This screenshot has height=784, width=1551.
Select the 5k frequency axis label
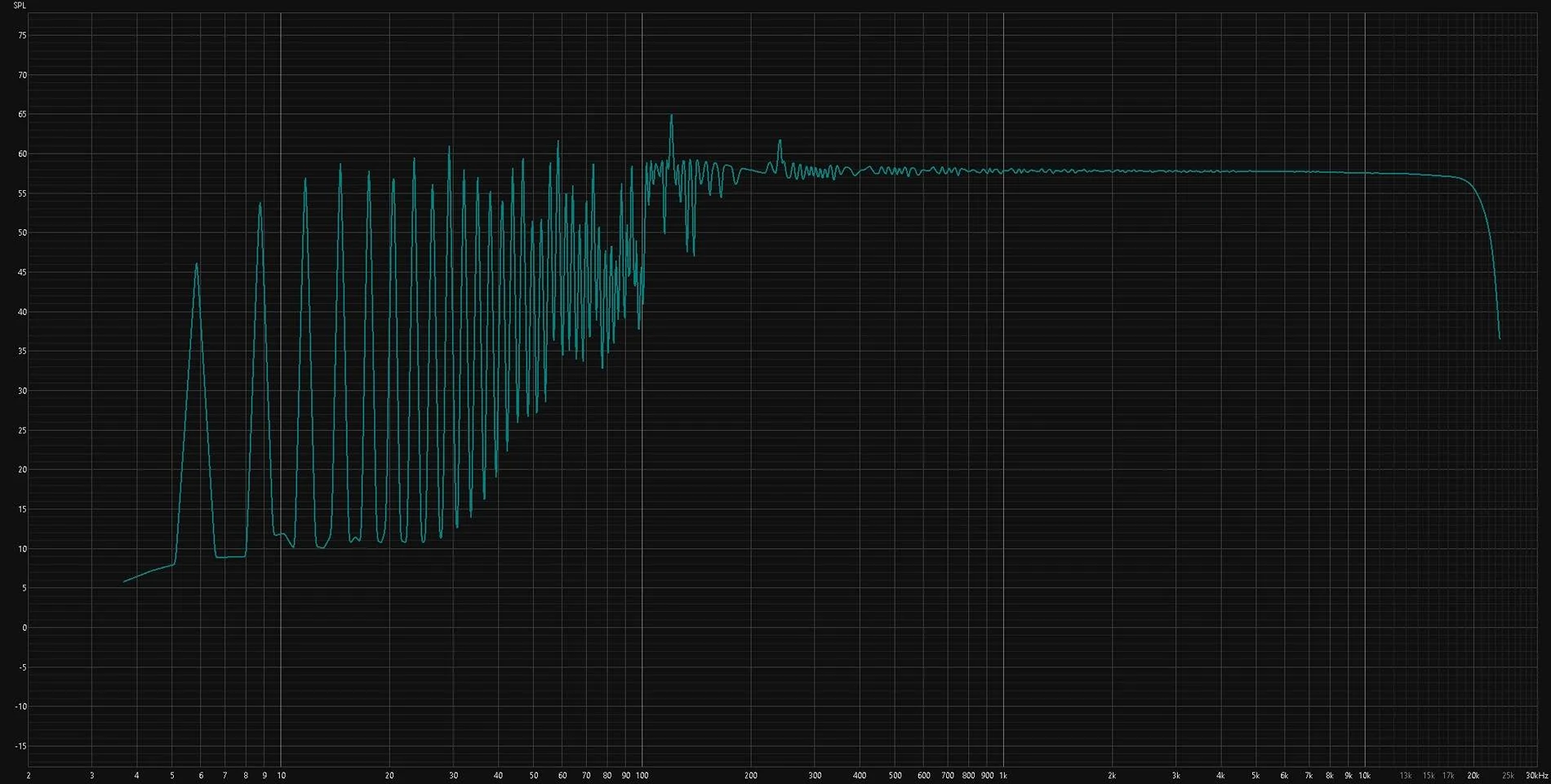[1255, 776]
